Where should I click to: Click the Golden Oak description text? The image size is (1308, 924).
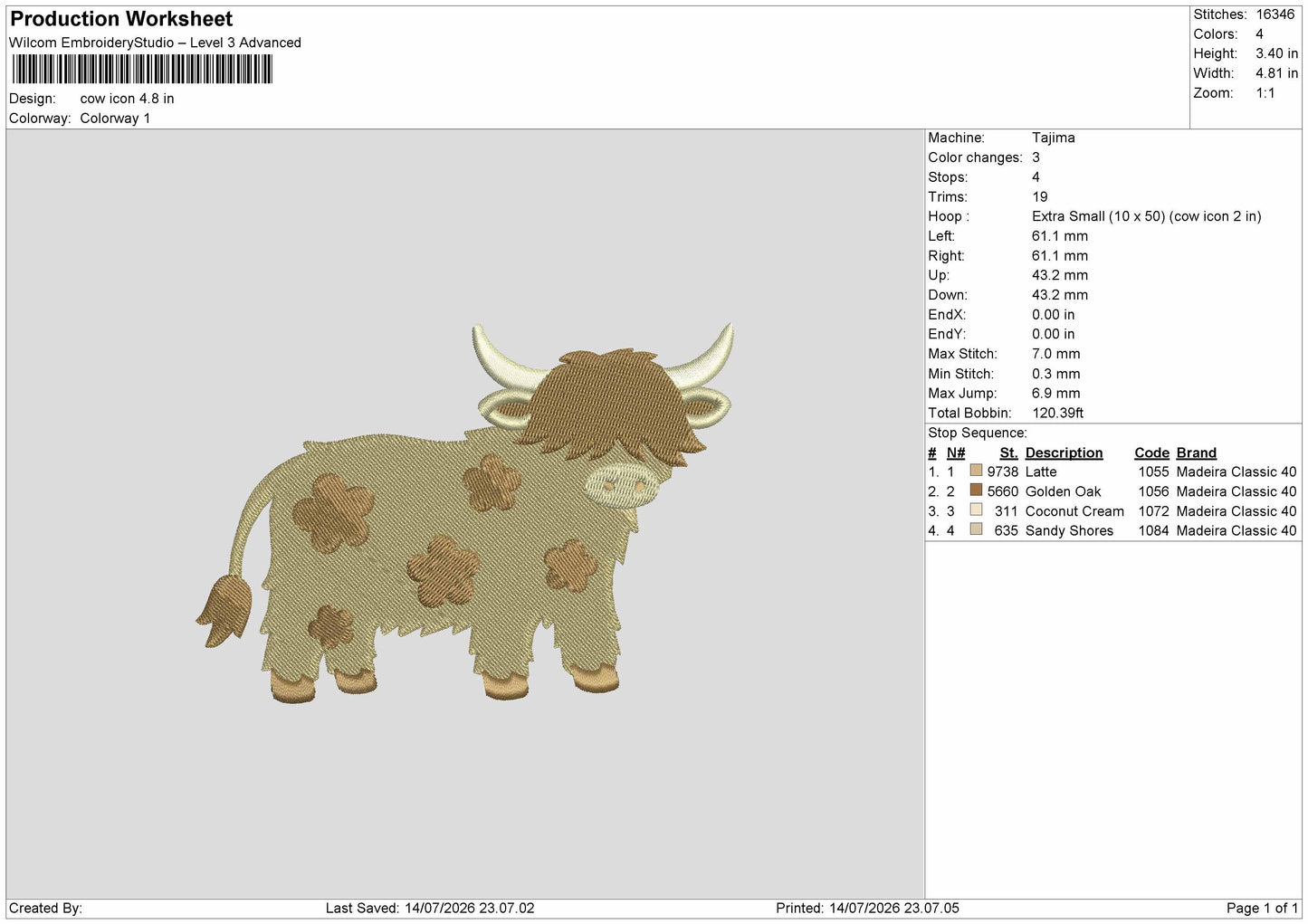pos(1063,491)
